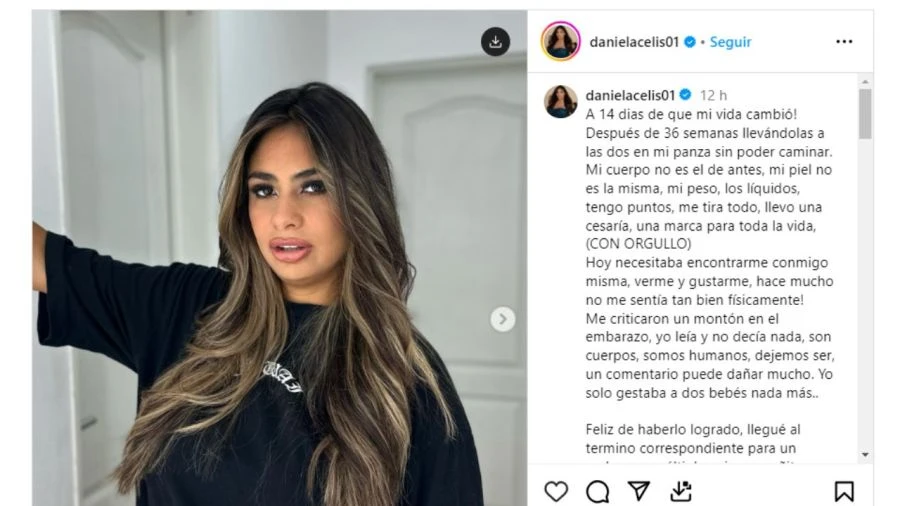Click the header profile picture with story ring

(x=560, y=41)
